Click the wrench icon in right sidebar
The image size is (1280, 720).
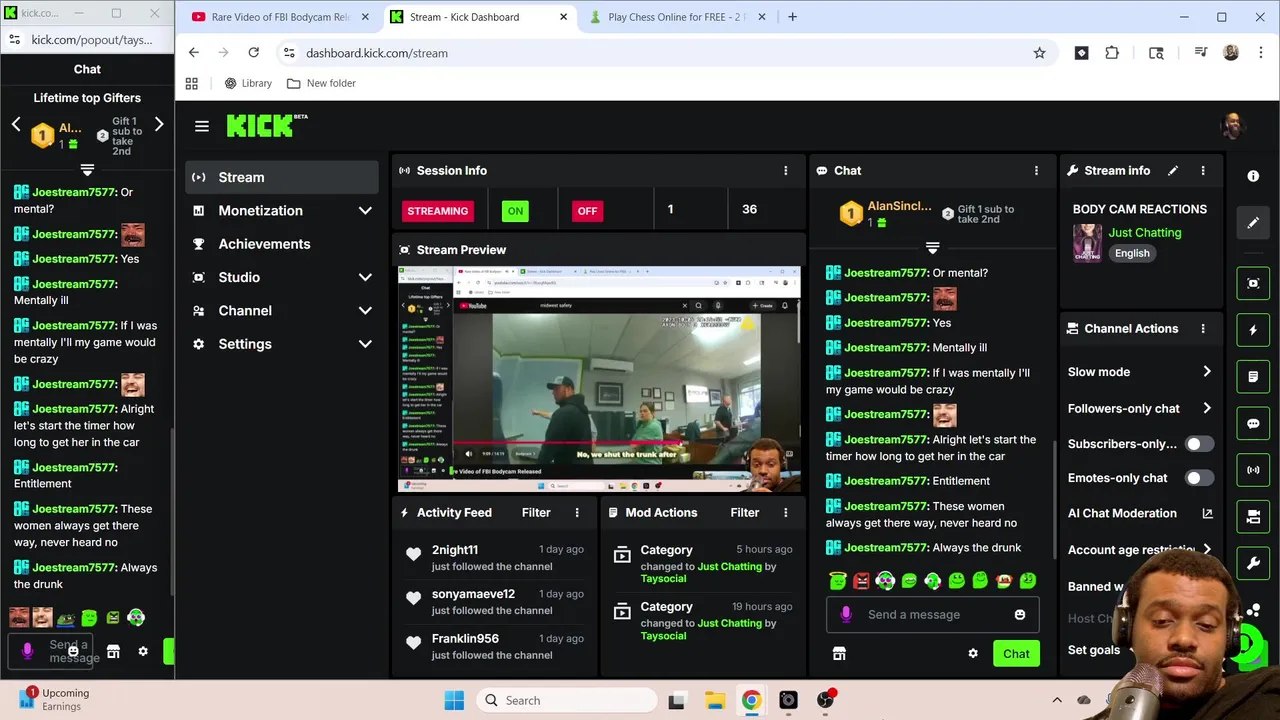pyautogui.click(x=1253, y=563)
